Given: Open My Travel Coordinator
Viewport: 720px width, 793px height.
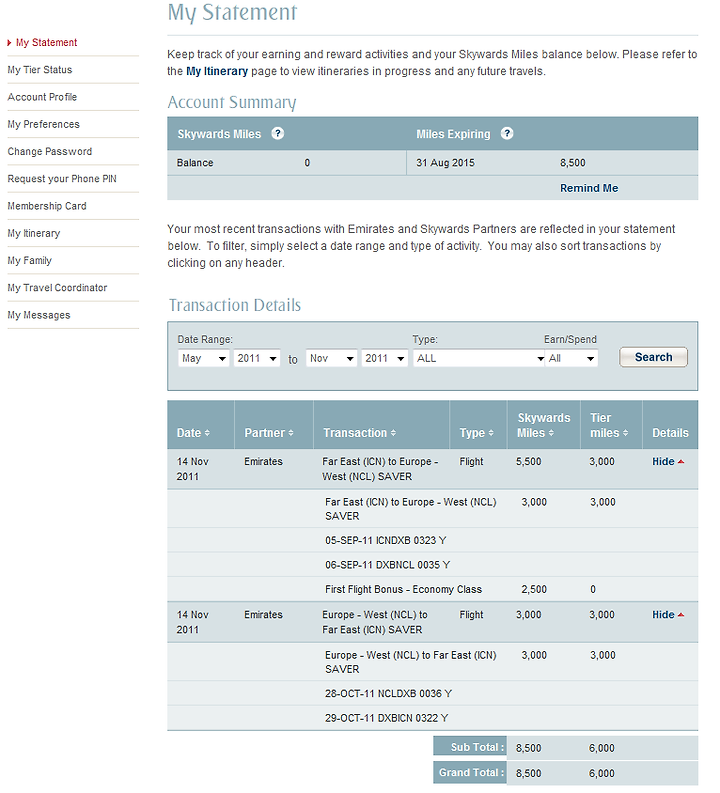Looking at the screenshot, I should point(57,288).
